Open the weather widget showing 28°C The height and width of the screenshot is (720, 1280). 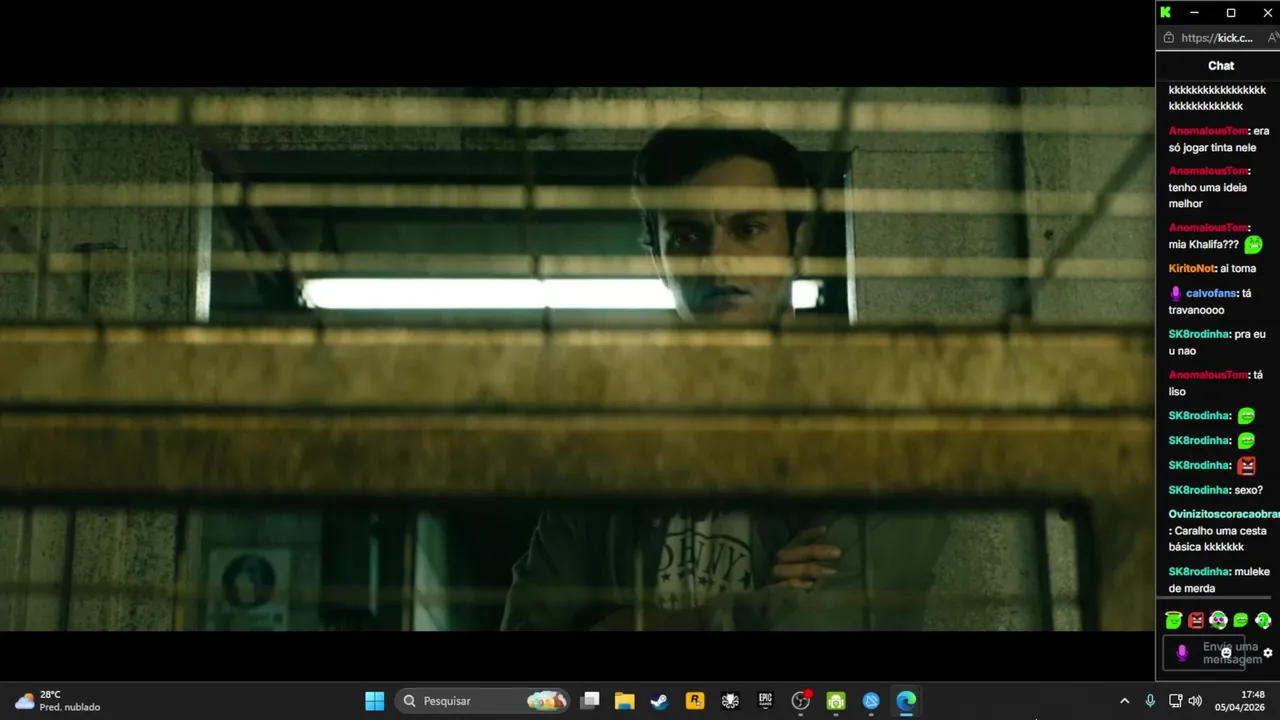(58, 701)
